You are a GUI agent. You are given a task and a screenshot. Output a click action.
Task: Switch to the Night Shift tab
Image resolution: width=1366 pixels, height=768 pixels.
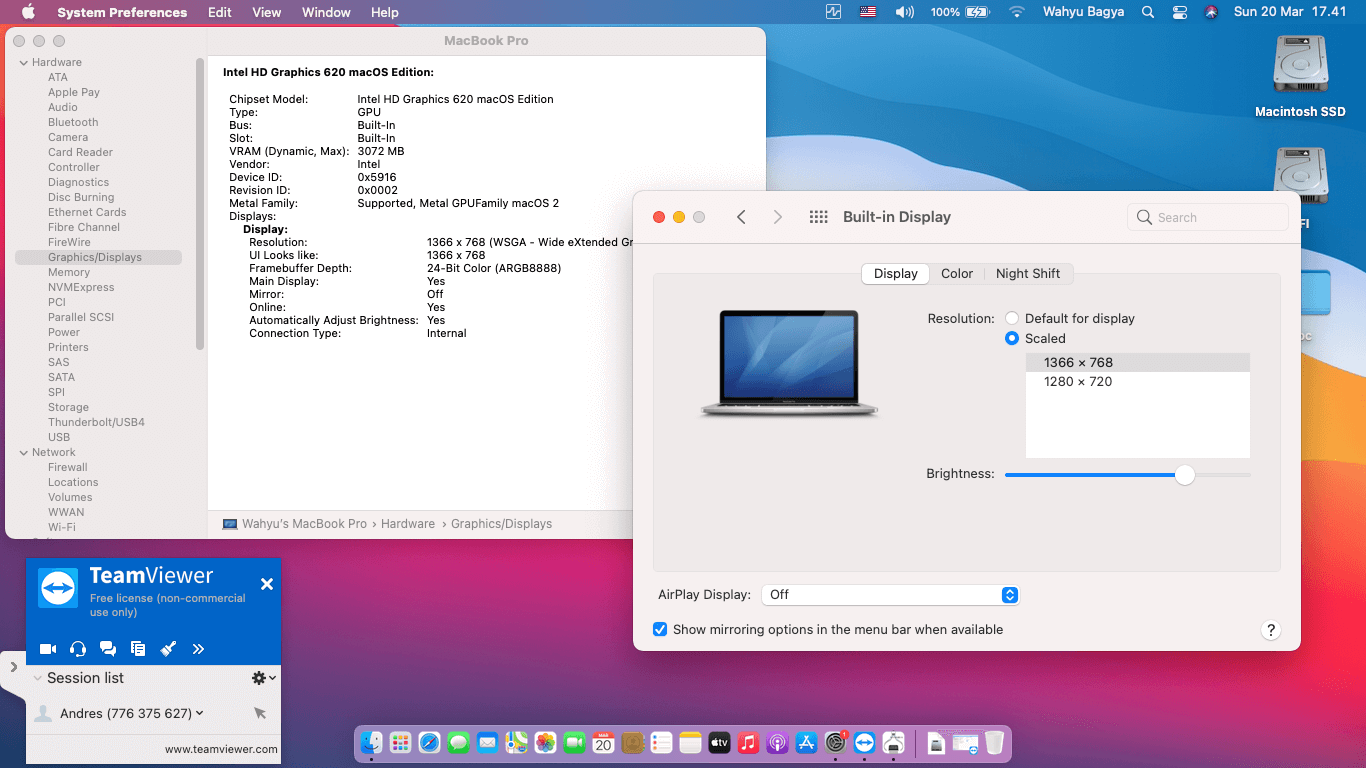coord(1028,273)
